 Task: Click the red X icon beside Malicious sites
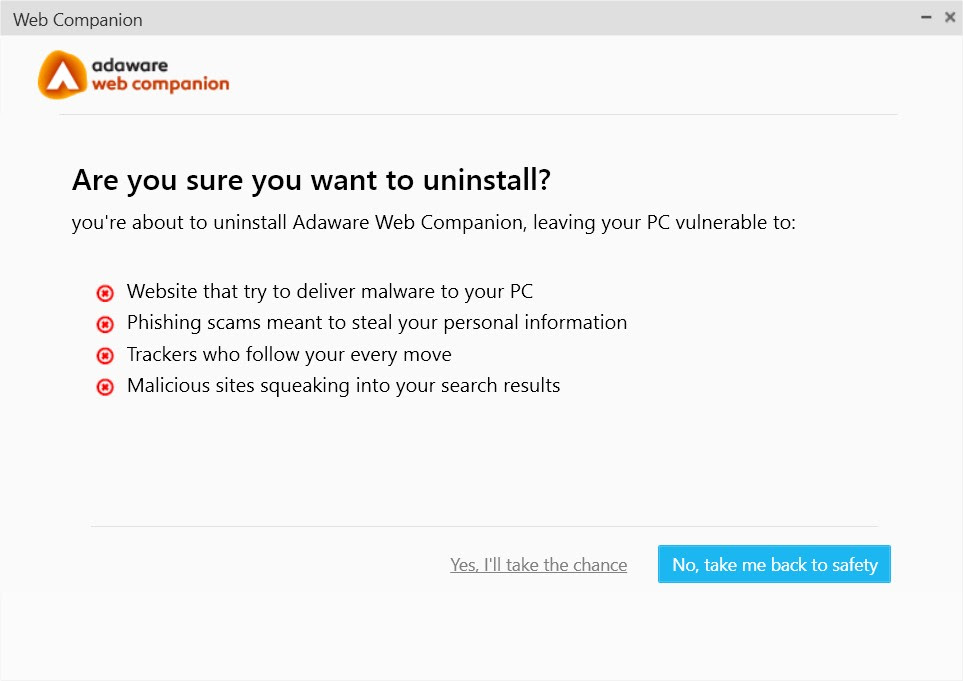(105, 387)
